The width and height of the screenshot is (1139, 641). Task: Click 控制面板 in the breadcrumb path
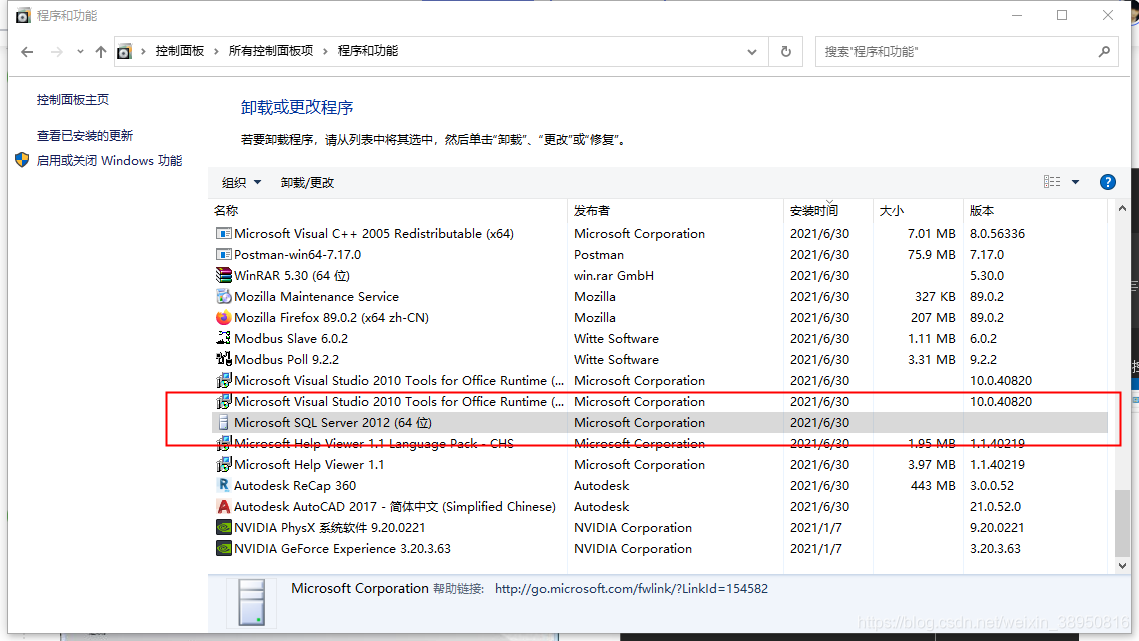pyautogui.click(x=180, y=51)
